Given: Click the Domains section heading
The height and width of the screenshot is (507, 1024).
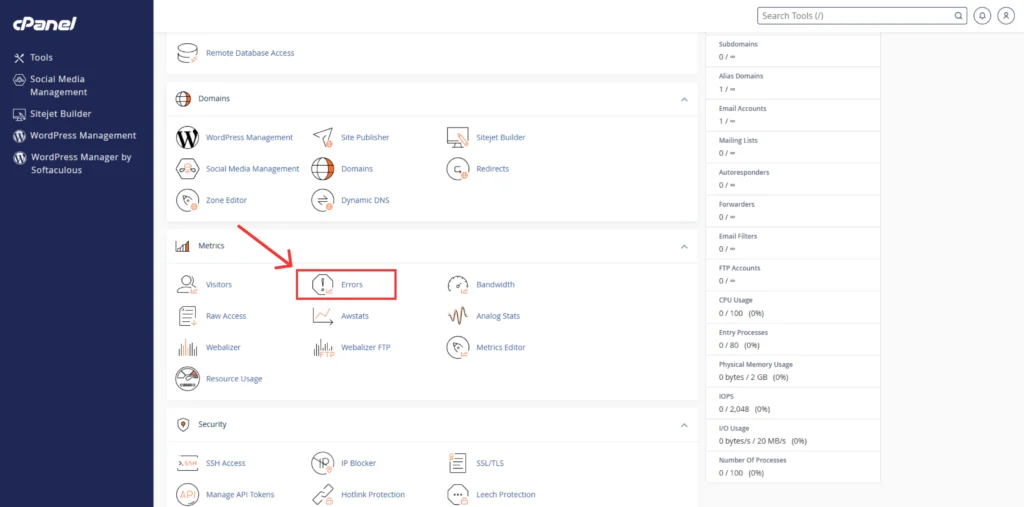Looking at the screenshot, I should click(214, 99).
